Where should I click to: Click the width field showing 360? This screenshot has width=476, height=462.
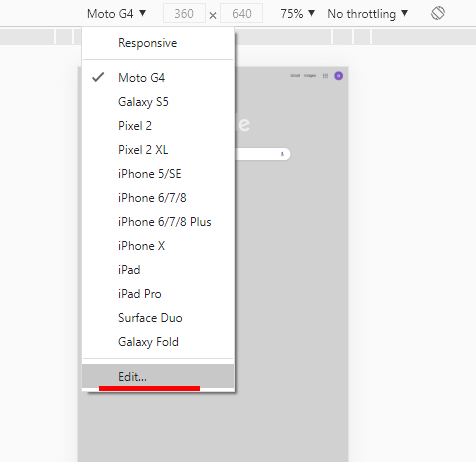[184, 14]
